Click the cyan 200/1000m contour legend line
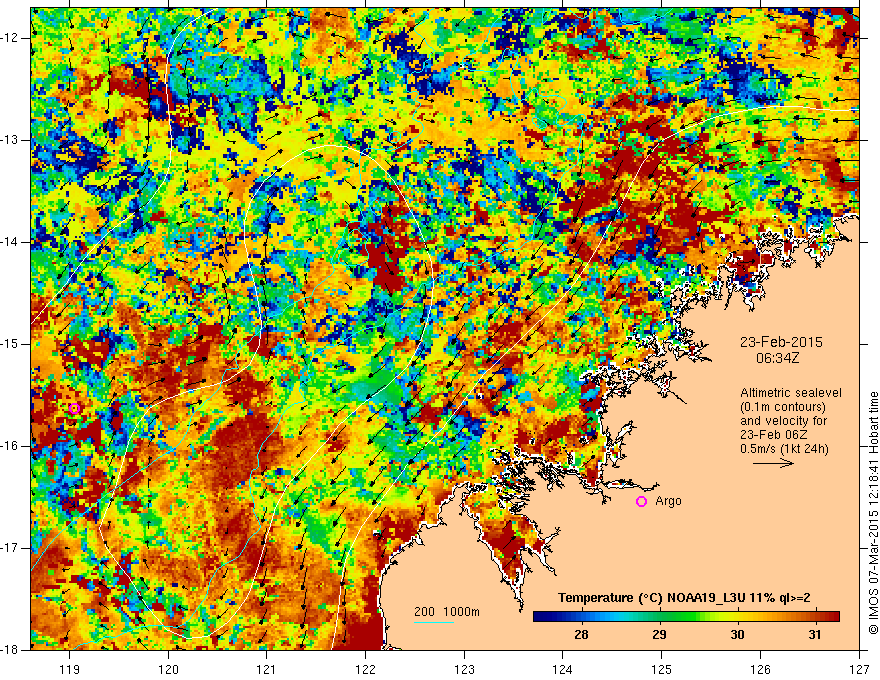Screen dimensions: 880x680 (434, 622)
